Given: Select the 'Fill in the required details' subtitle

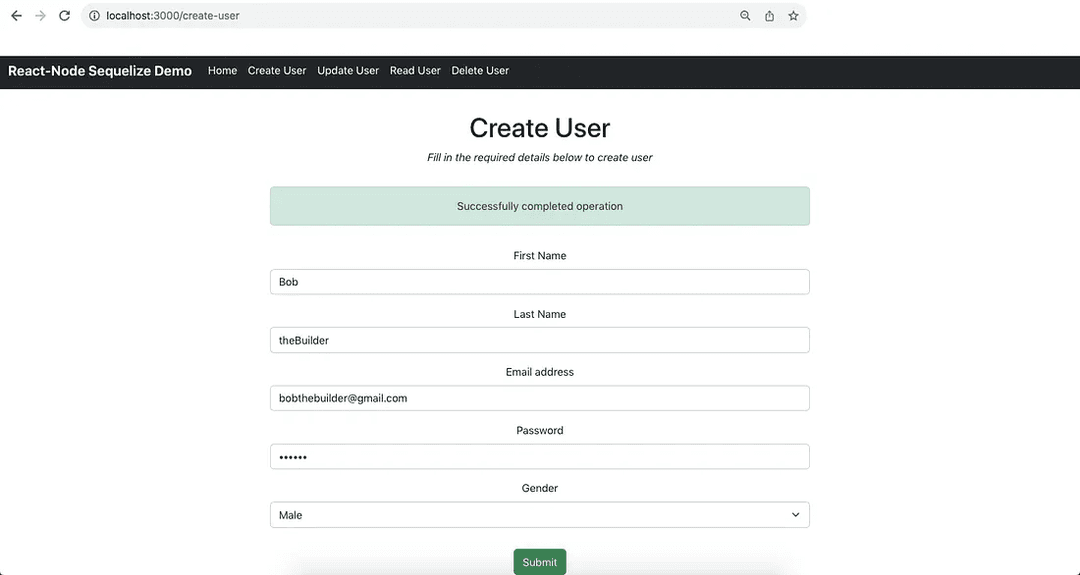Looking at the screenshot, I should click(x=540, y=158).
